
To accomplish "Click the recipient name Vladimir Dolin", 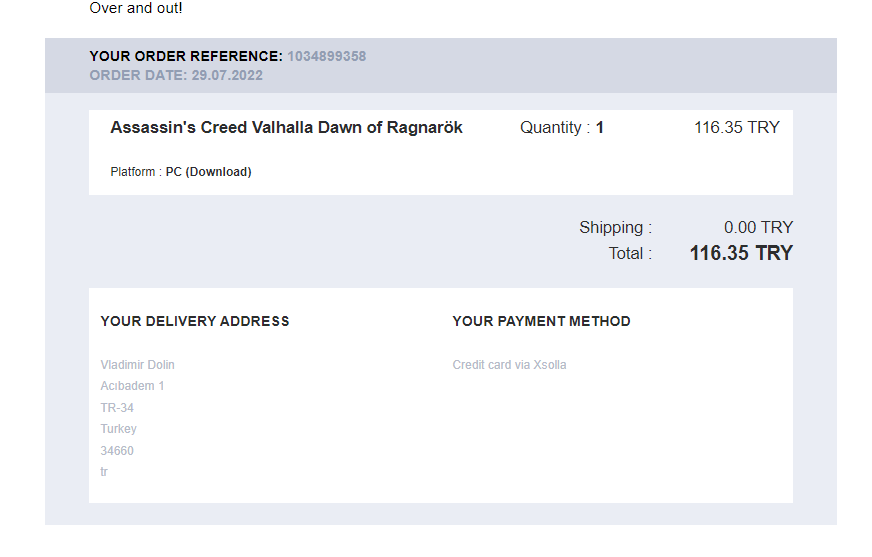I will (138, 365).
